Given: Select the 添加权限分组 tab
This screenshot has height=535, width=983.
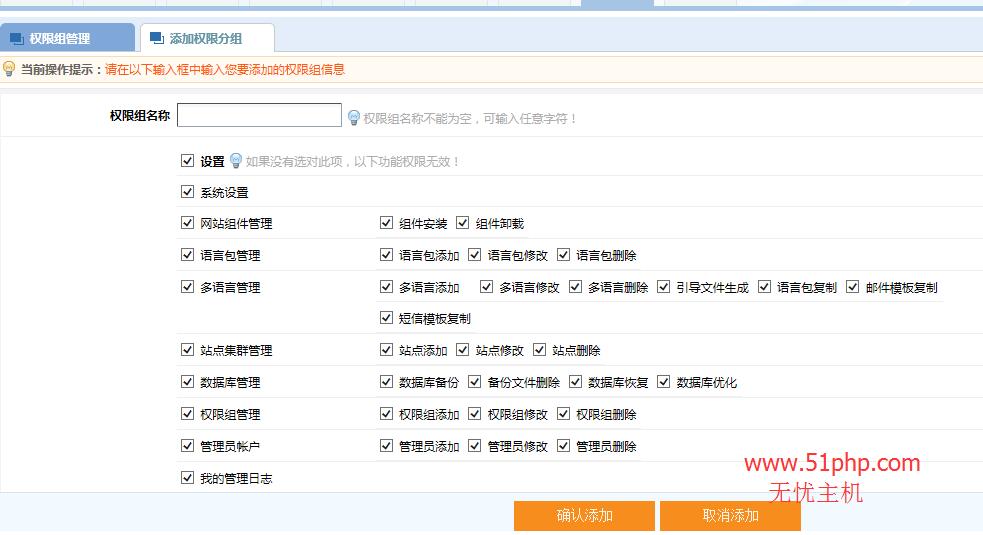Looking at the screenshot, I should click(206, 39).
